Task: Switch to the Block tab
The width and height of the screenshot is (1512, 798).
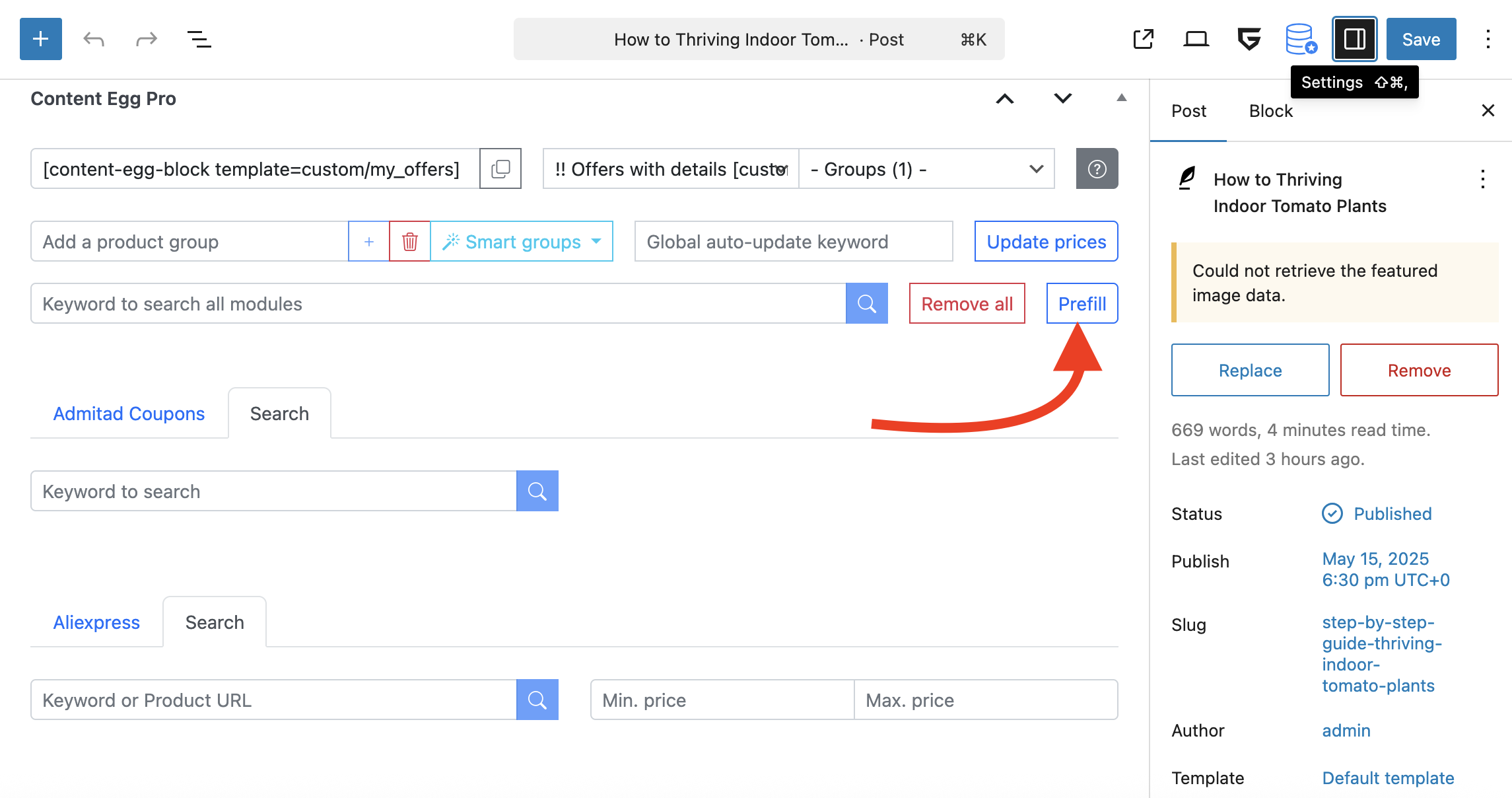Action: point(1270,111)
